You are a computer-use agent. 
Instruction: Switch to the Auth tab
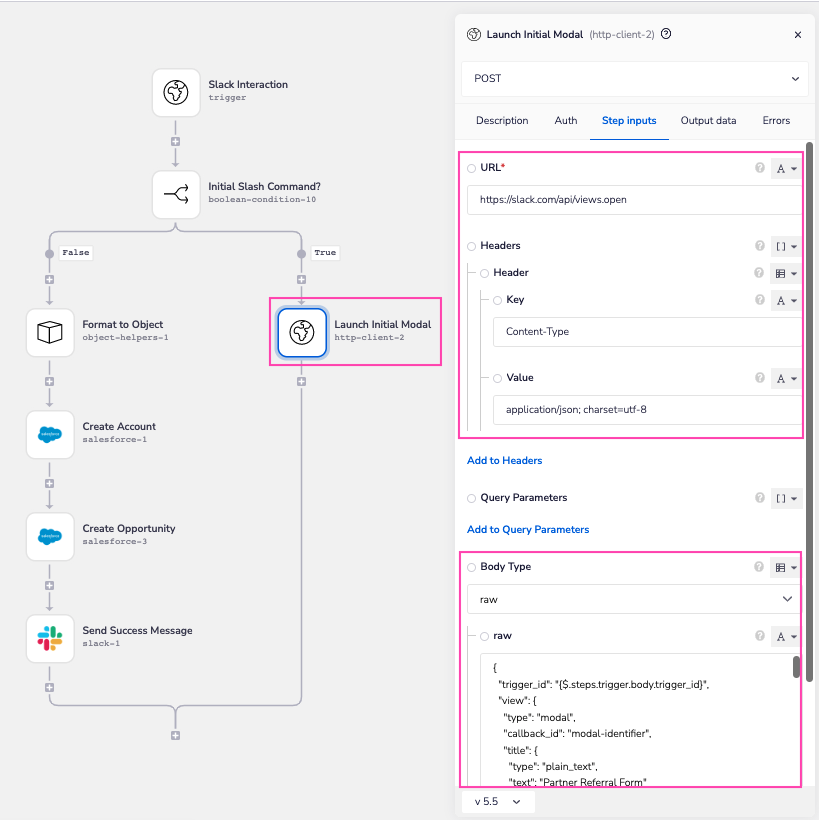click(565, 120)
